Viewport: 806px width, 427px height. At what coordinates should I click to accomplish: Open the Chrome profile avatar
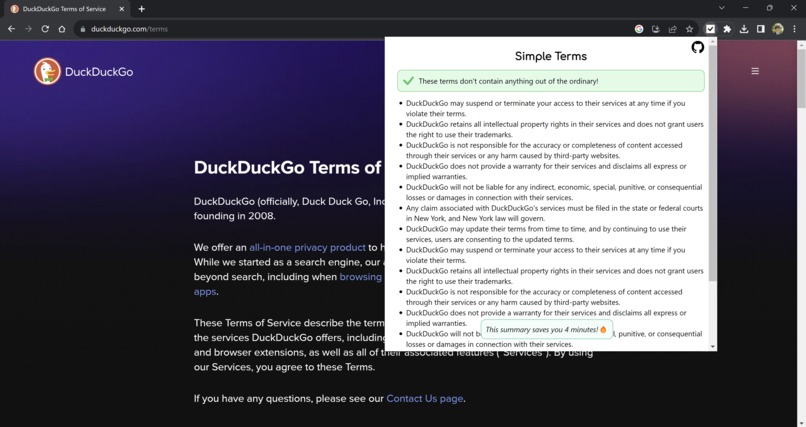(x=778, y=29)
